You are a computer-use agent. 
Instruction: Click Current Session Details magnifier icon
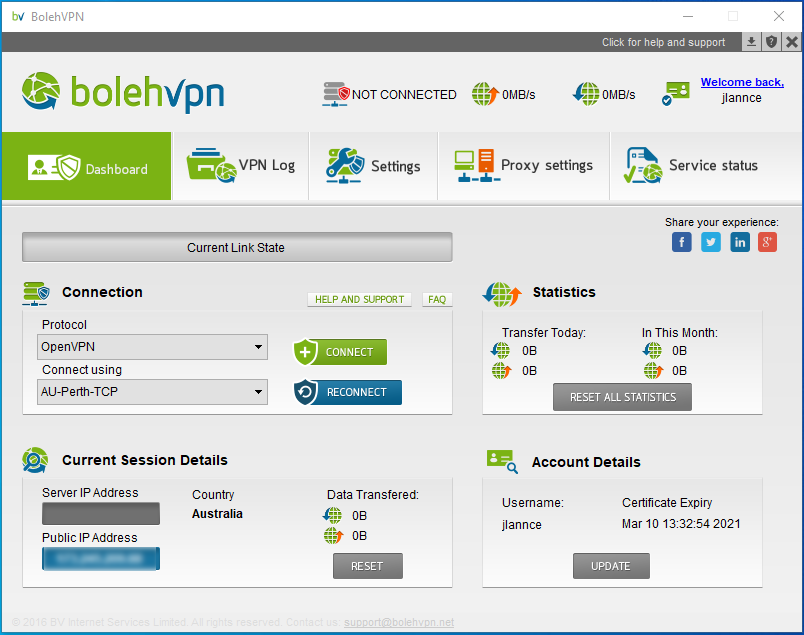pyautogui.click(x=35, y=460)
